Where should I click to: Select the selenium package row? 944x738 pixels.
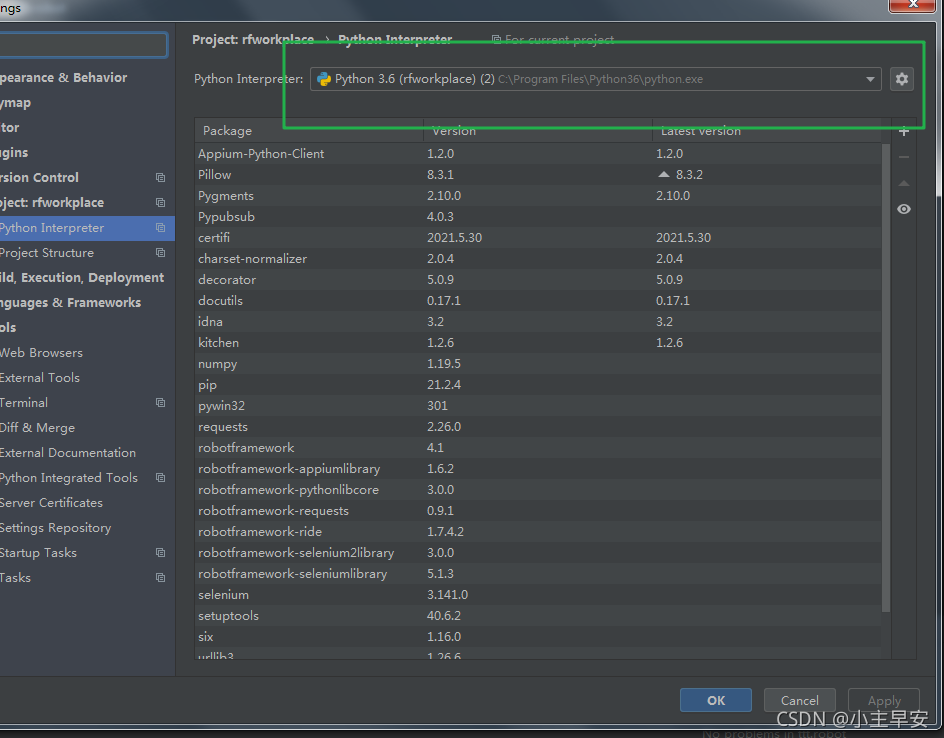point(538,595)
